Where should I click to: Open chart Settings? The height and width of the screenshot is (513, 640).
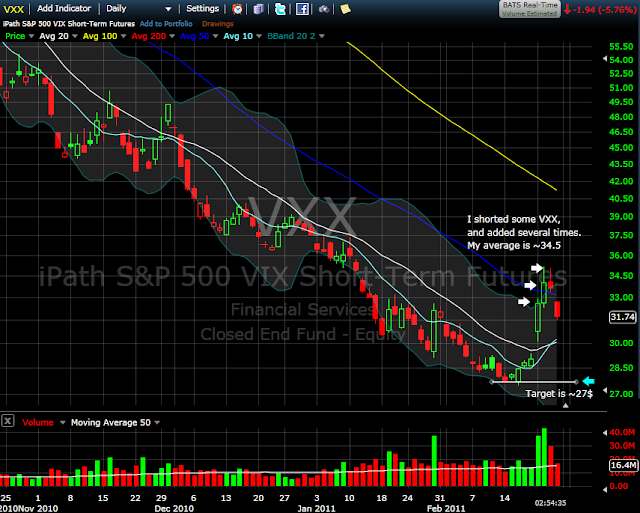click(202, 9)
